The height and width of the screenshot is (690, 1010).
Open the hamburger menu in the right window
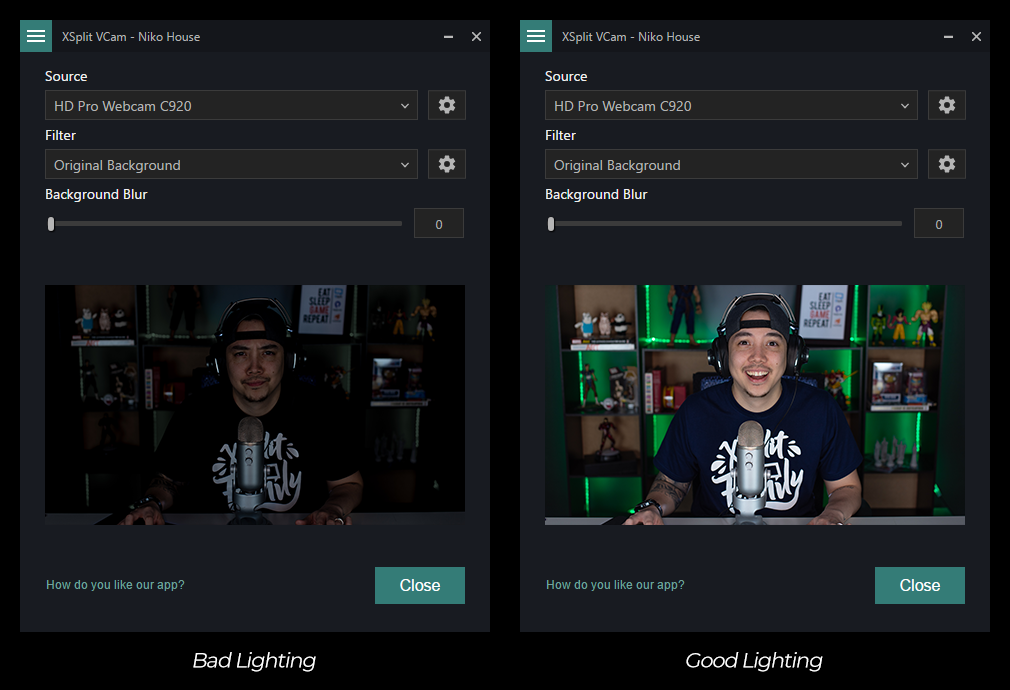(536, 36)
